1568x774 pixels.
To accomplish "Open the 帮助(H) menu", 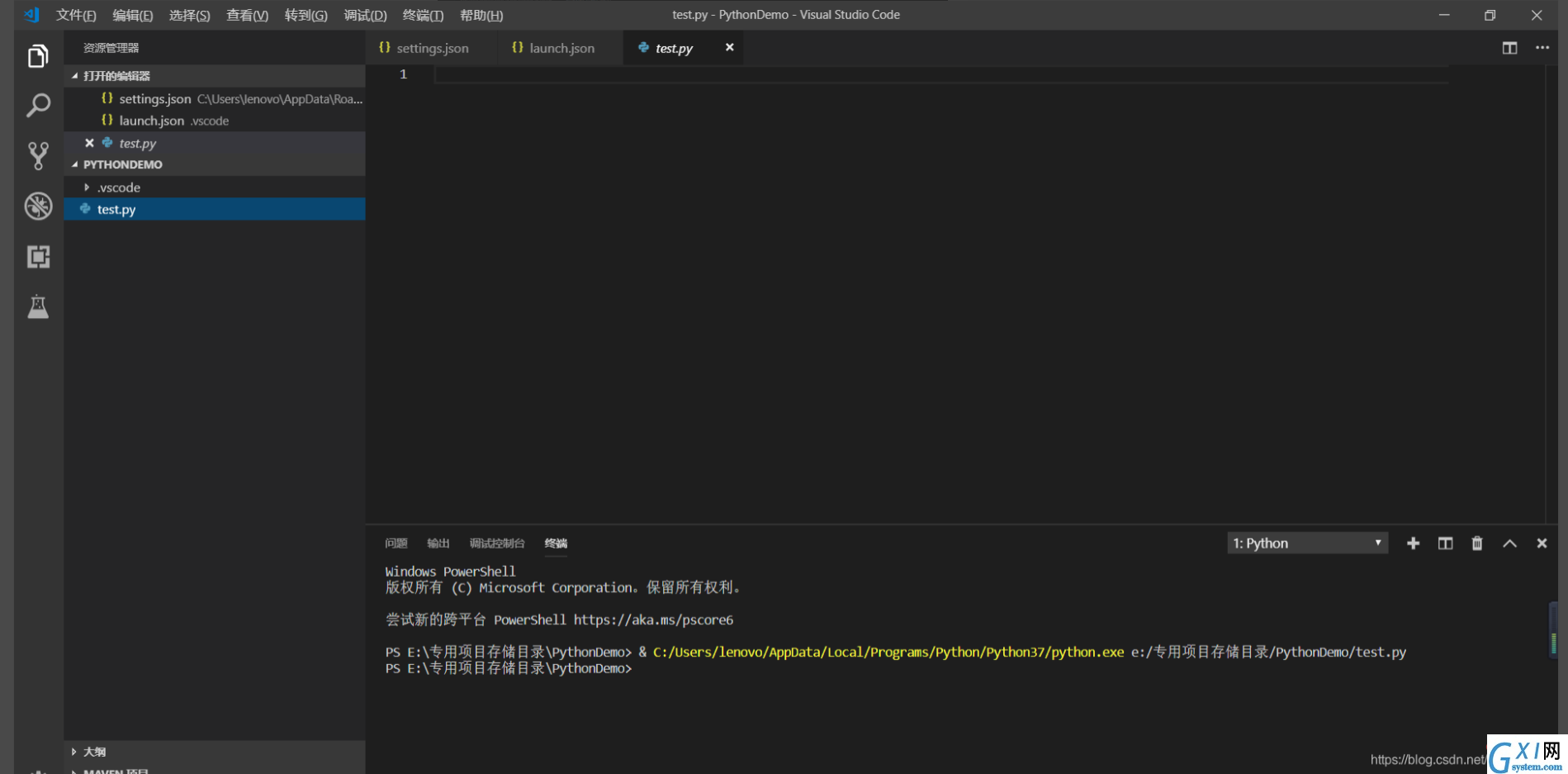I will pyautogui.click(x=481, y=15).
